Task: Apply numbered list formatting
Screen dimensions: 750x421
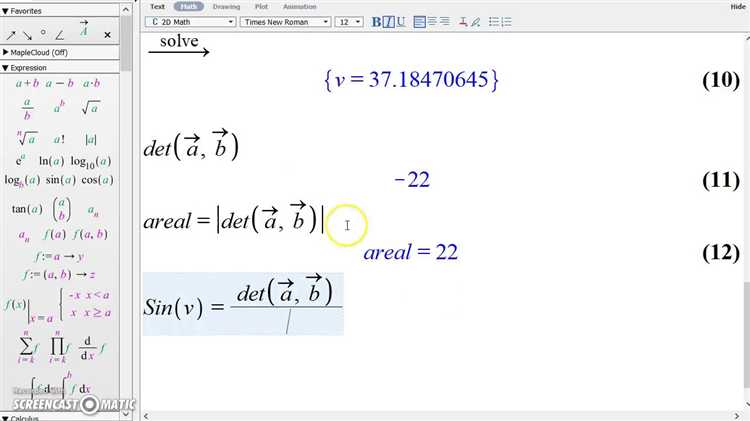Action: [507, 22]
